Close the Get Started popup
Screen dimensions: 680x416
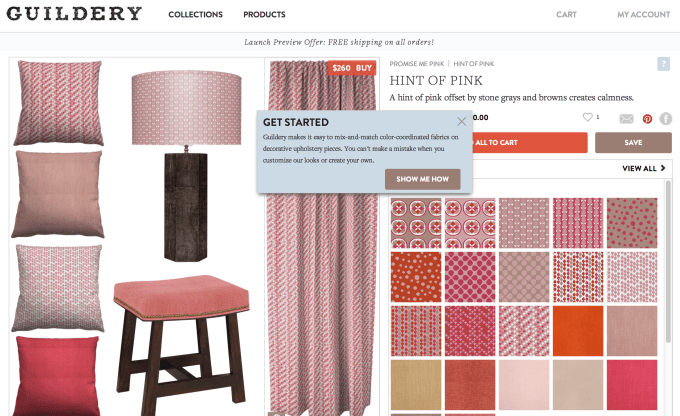(461, 121)
